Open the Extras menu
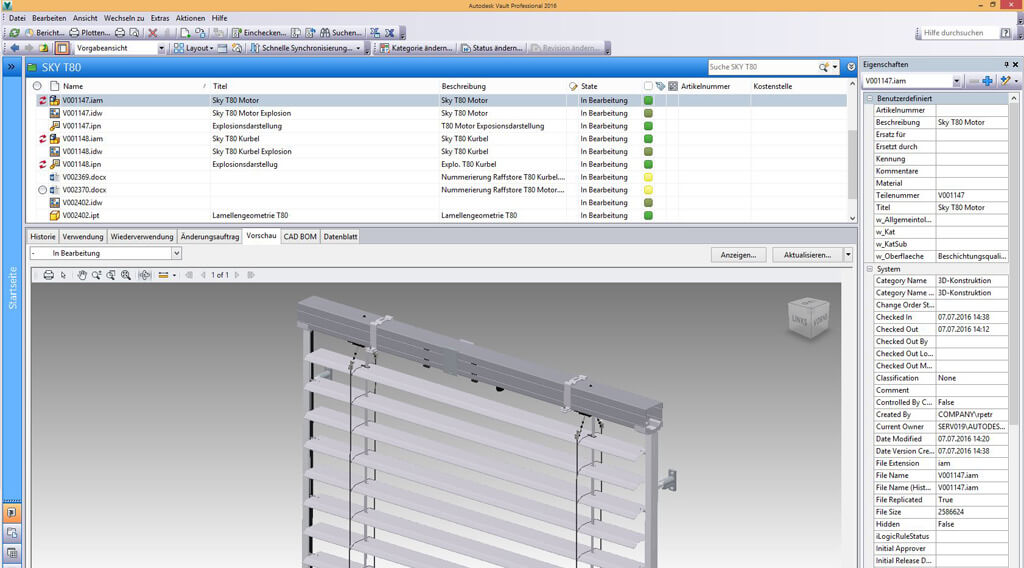Viewport: 1024px width, 568px height. click(x=159, y=18)
